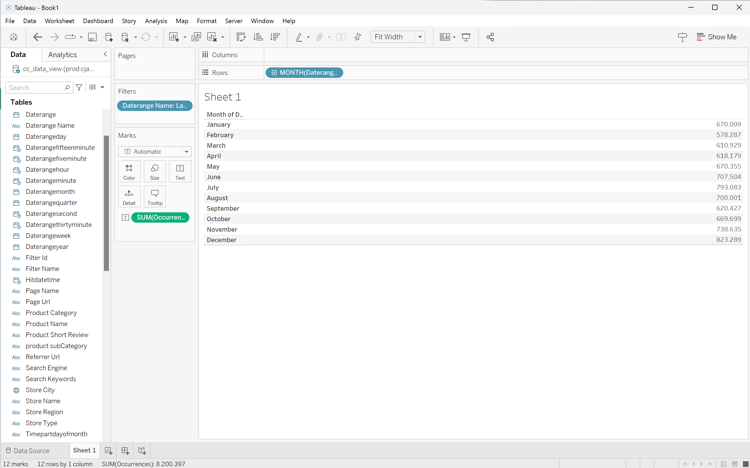Image resolution: width=750 pixels, height=468 pixels.
Task: Undo with the back arrow icon
Action: (x=37, y=37)
